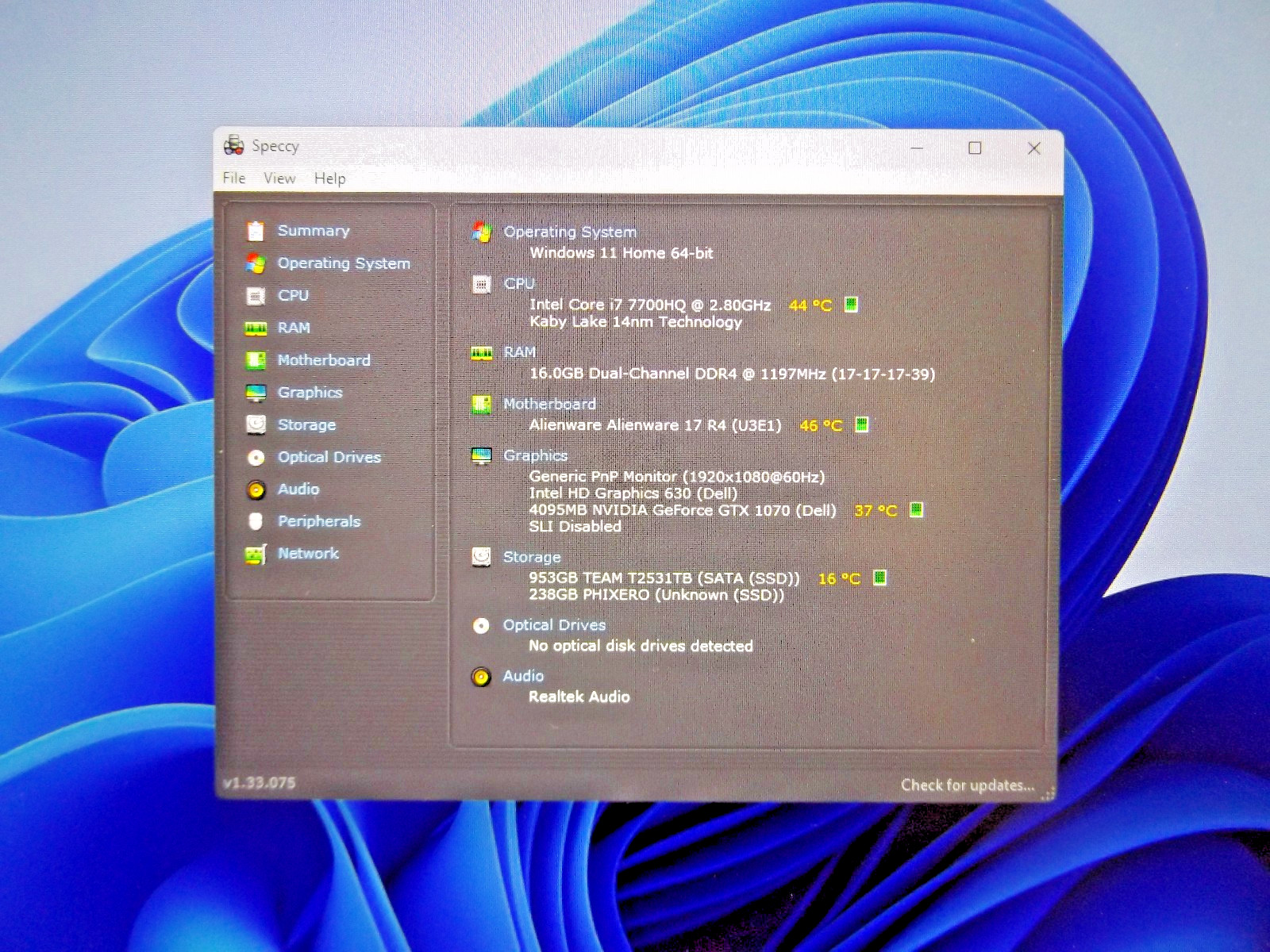This screenshot has width=1270, height=952.
Task: Open the Optical Drives heading in the summary
Action: point(554,626)
